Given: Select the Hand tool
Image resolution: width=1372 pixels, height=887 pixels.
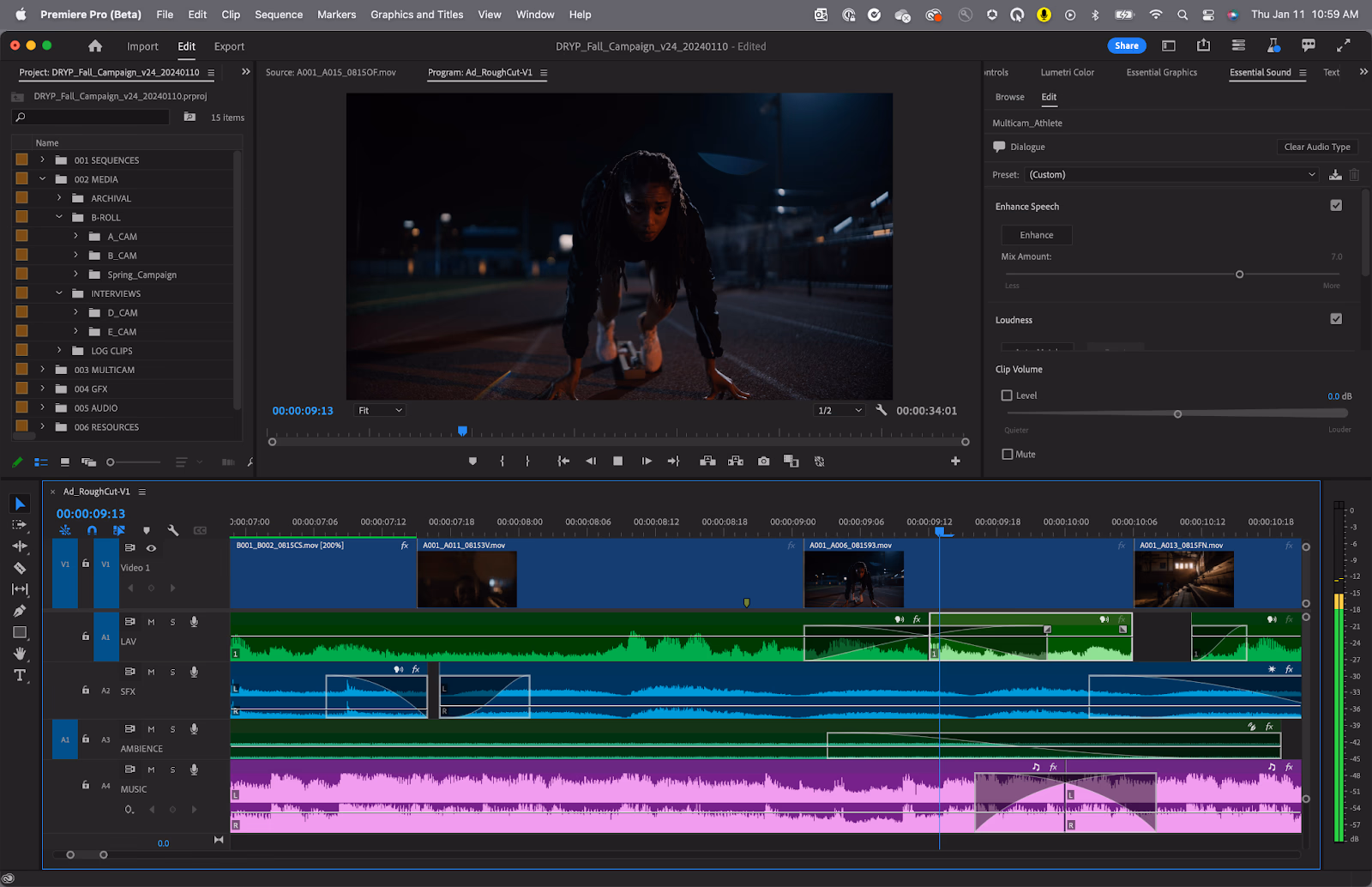Looking at the screenshot, I should click(x=20, y=654).
